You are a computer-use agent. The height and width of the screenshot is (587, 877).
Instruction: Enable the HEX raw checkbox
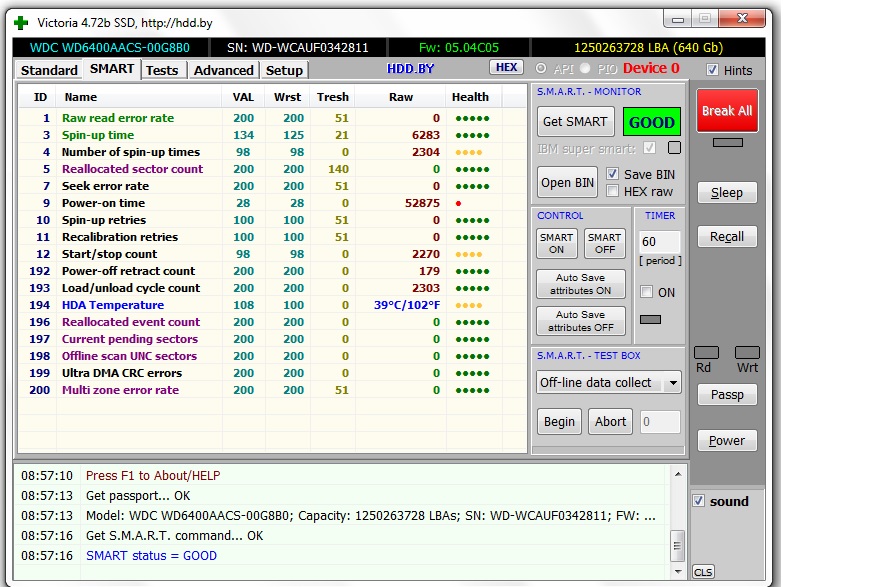pyautogui.click(x=612, y=191)
